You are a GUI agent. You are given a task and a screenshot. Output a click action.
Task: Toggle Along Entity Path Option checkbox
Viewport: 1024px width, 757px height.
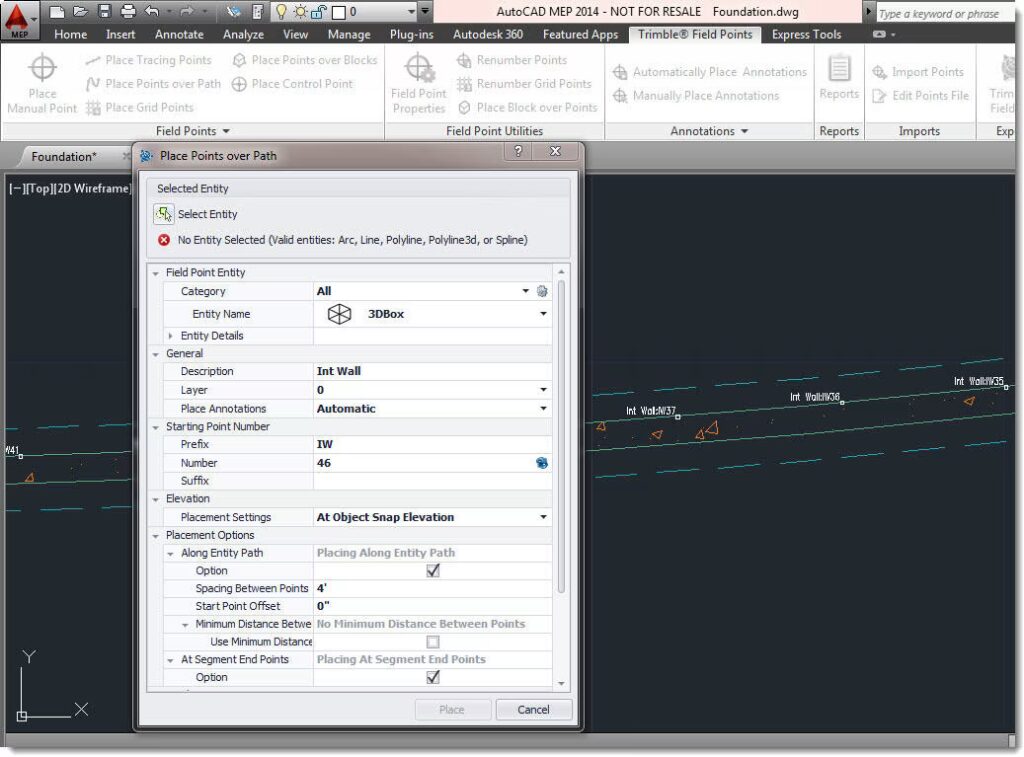[x=433, y=571]
